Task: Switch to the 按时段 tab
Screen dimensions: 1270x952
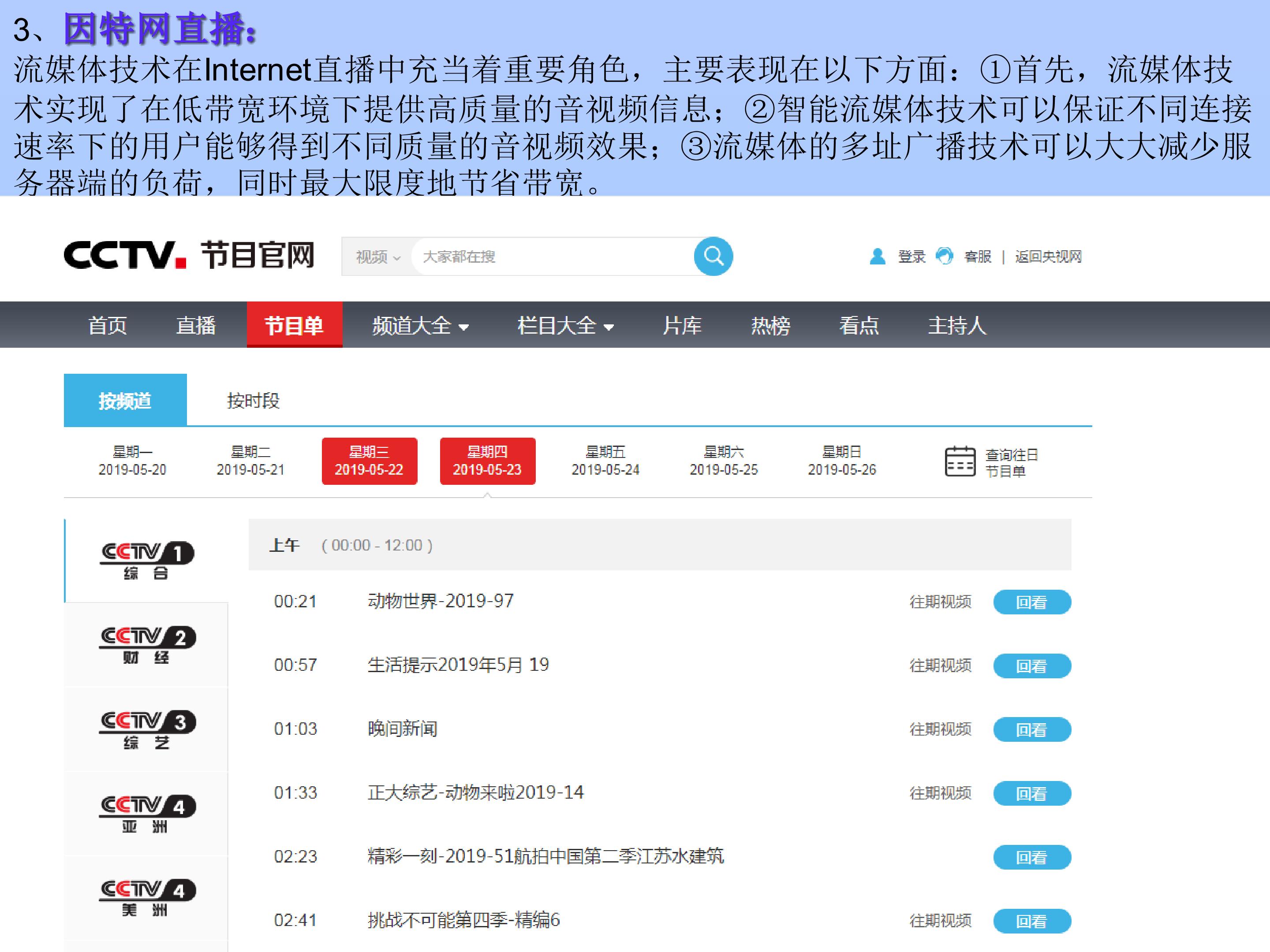Action: 253,400
